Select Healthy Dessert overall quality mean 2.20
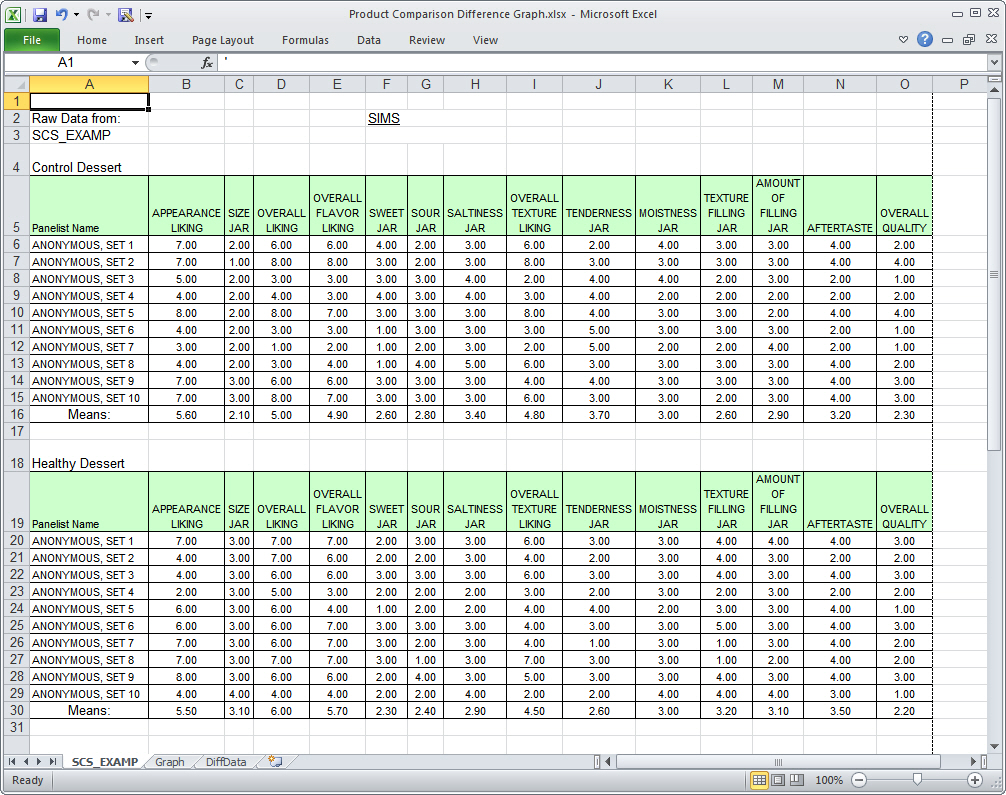The height and width of the screenshot is (795, 1006). [905, 711]
